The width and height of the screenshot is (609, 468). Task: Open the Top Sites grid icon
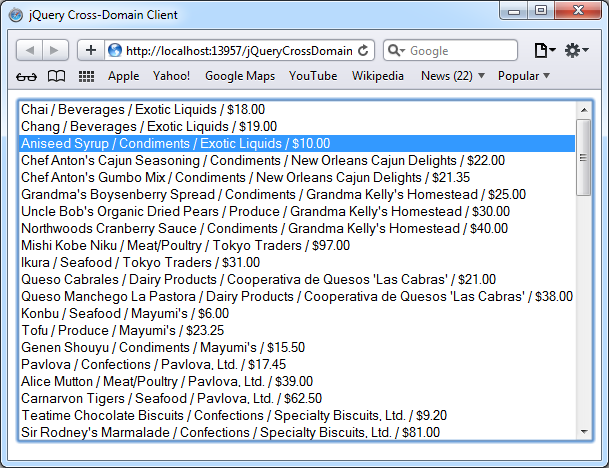(x=86, y=76)
